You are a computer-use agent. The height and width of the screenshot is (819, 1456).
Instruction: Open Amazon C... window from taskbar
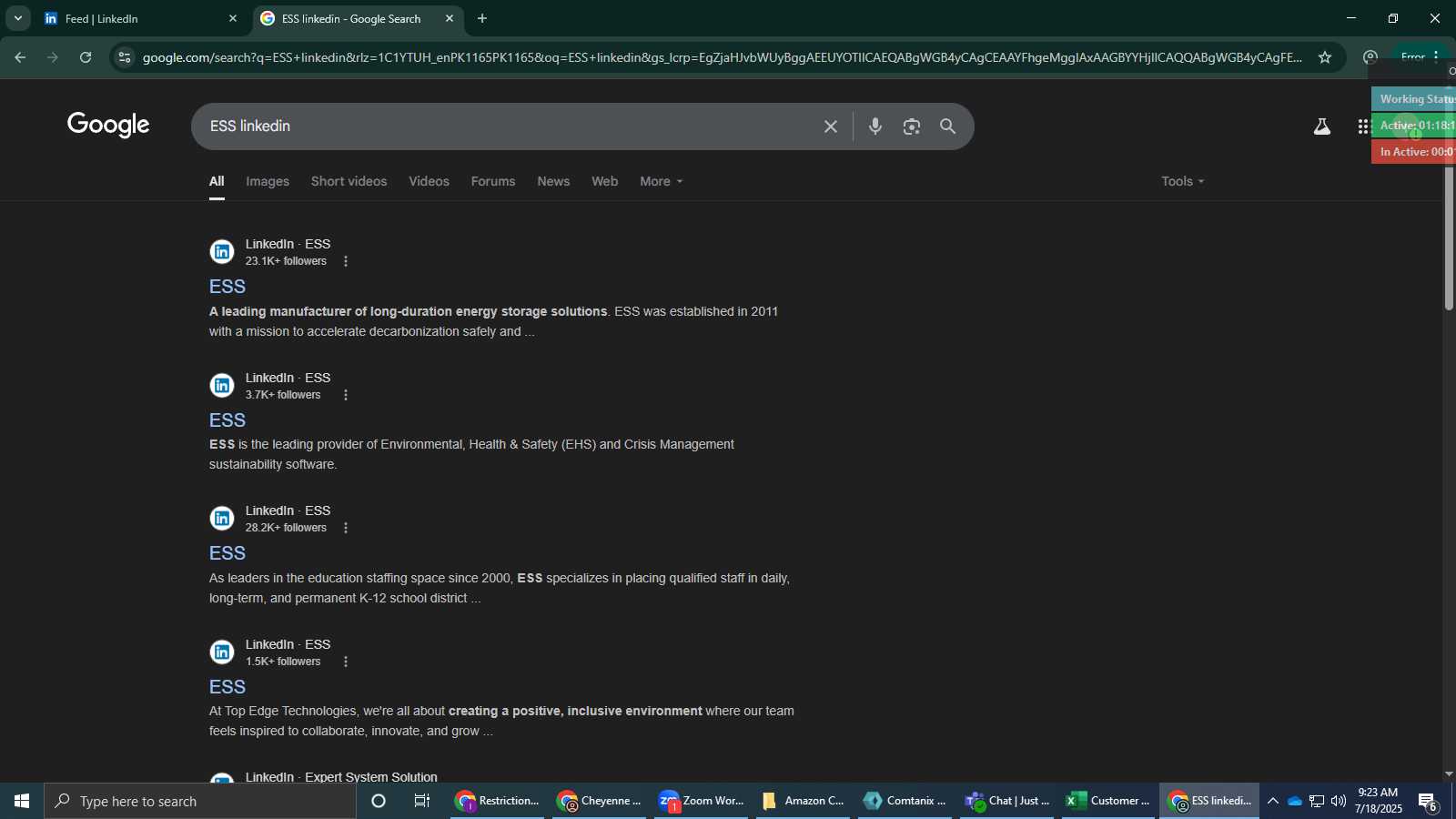pos(804,801)
